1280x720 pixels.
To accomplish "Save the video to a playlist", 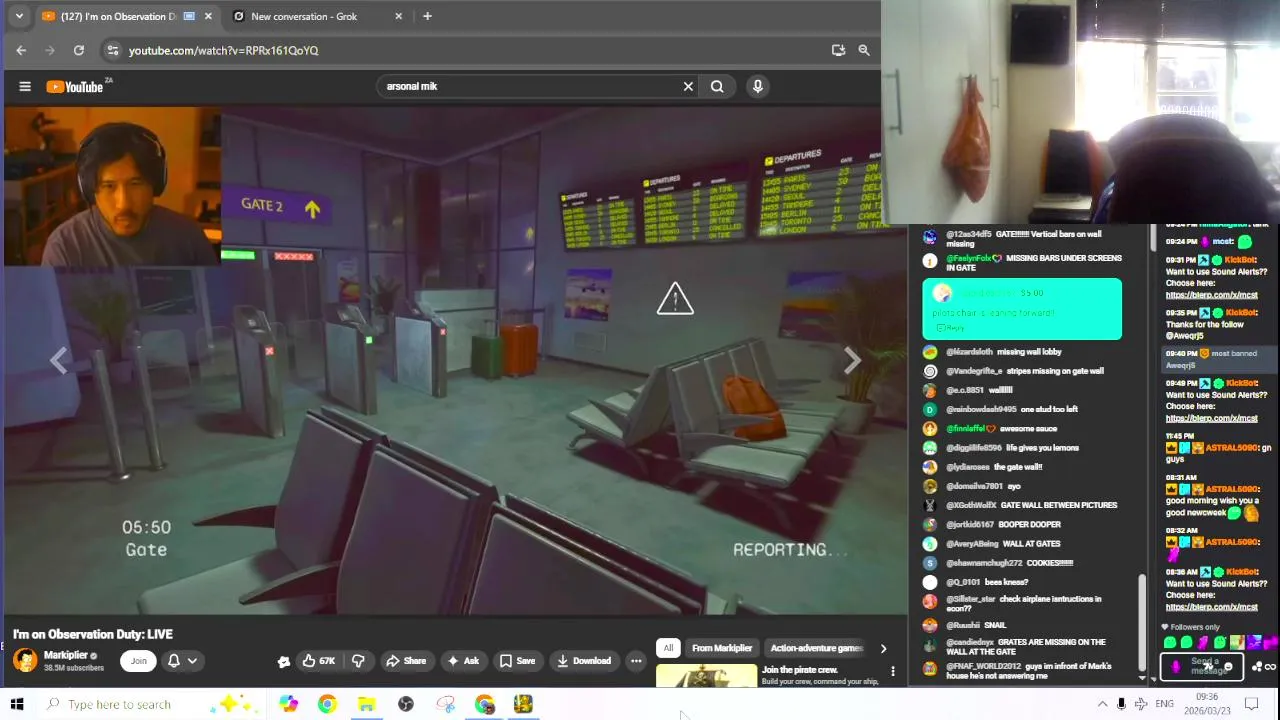I will pyautogui.click(x=517, y=660).
